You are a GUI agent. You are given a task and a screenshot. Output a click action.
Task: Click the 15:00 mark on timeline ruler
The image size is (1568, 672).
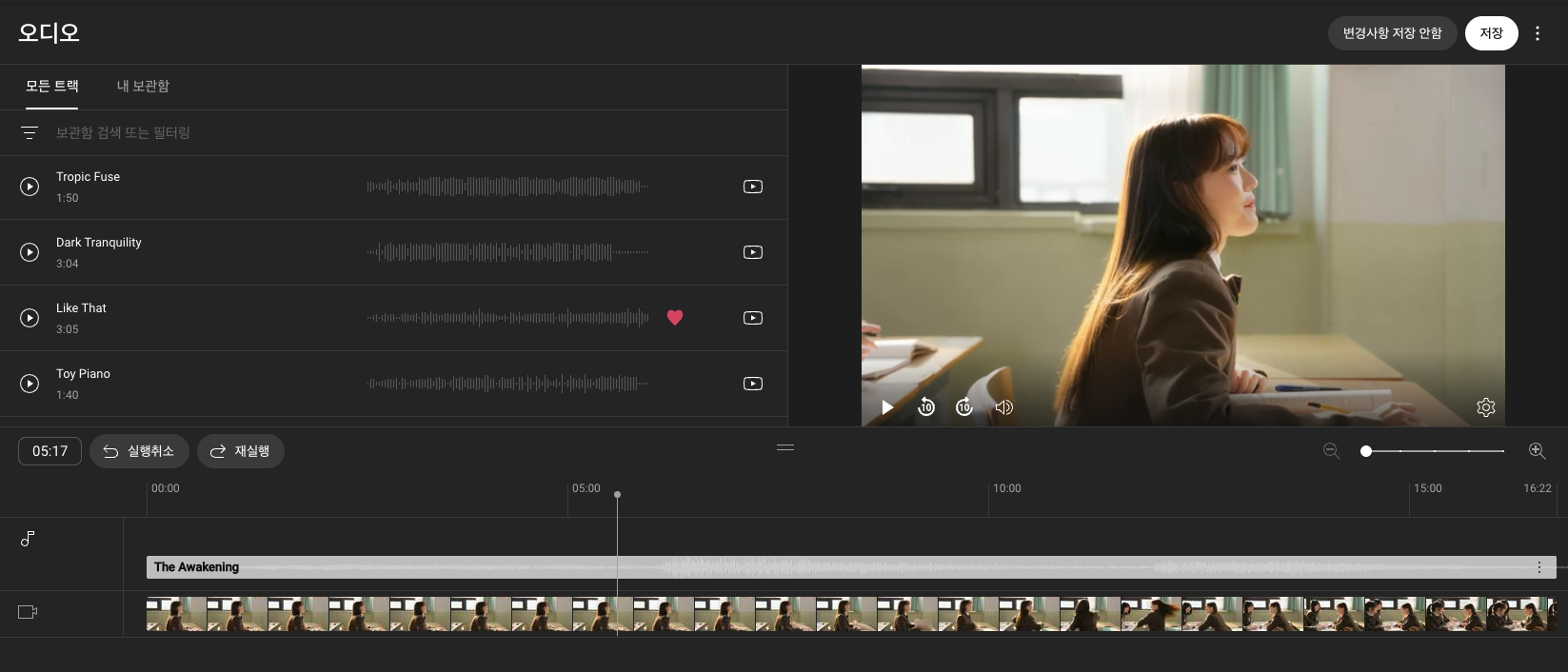coord(1427,488)
